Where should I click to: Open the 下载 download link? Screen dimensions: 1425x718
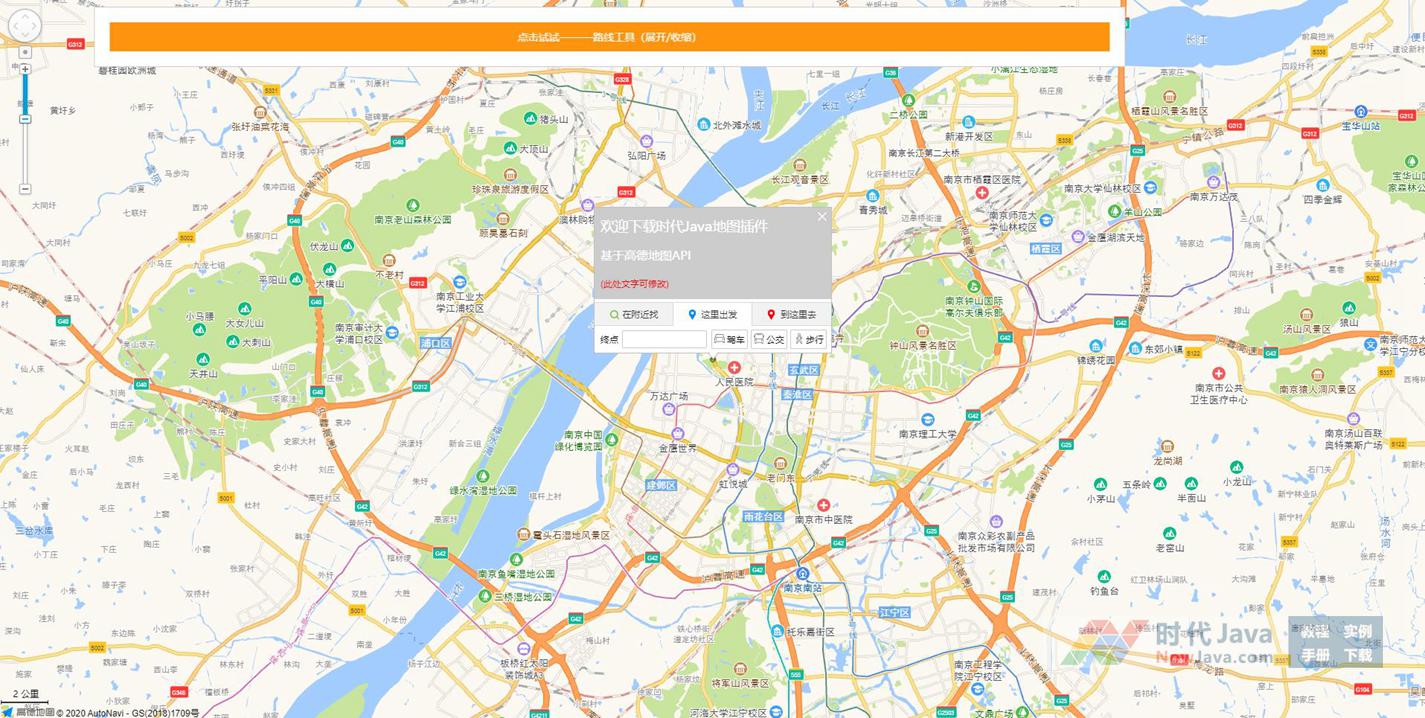[1357, 656]
